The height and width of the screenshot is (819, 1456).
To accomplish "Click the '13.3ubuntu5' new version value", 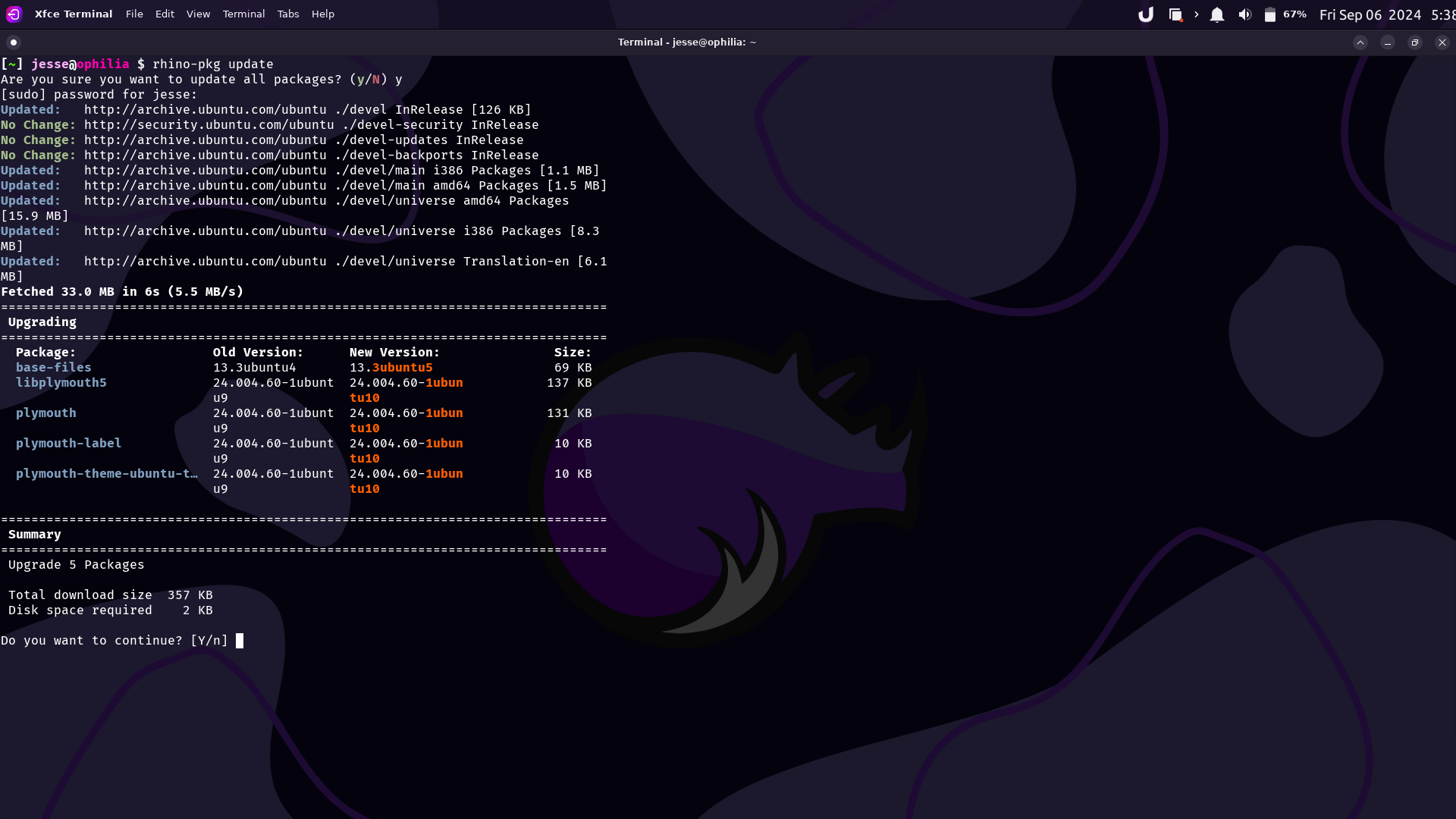I will [x=391, y=367].
